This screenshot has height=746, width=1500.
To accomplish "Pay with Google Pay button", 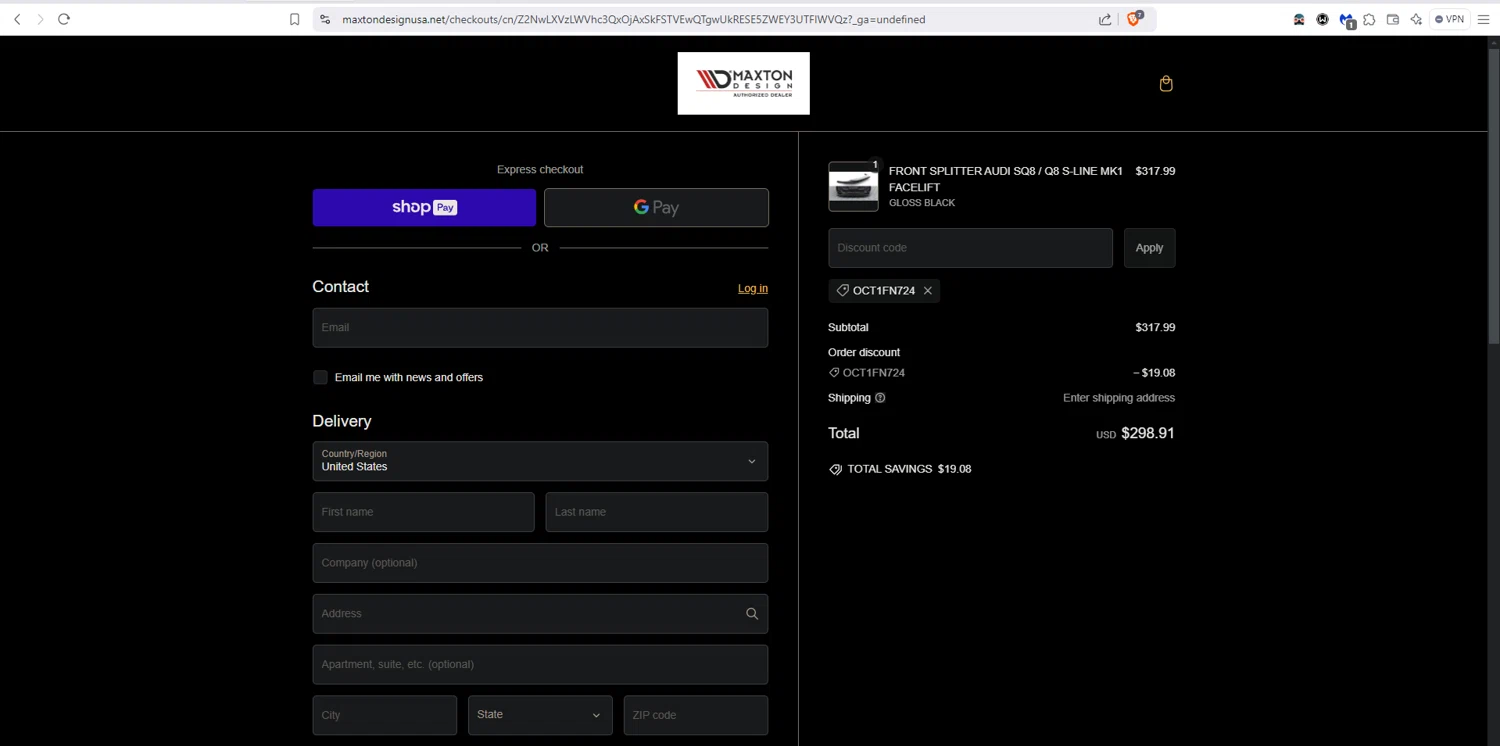I will point(656,207).
